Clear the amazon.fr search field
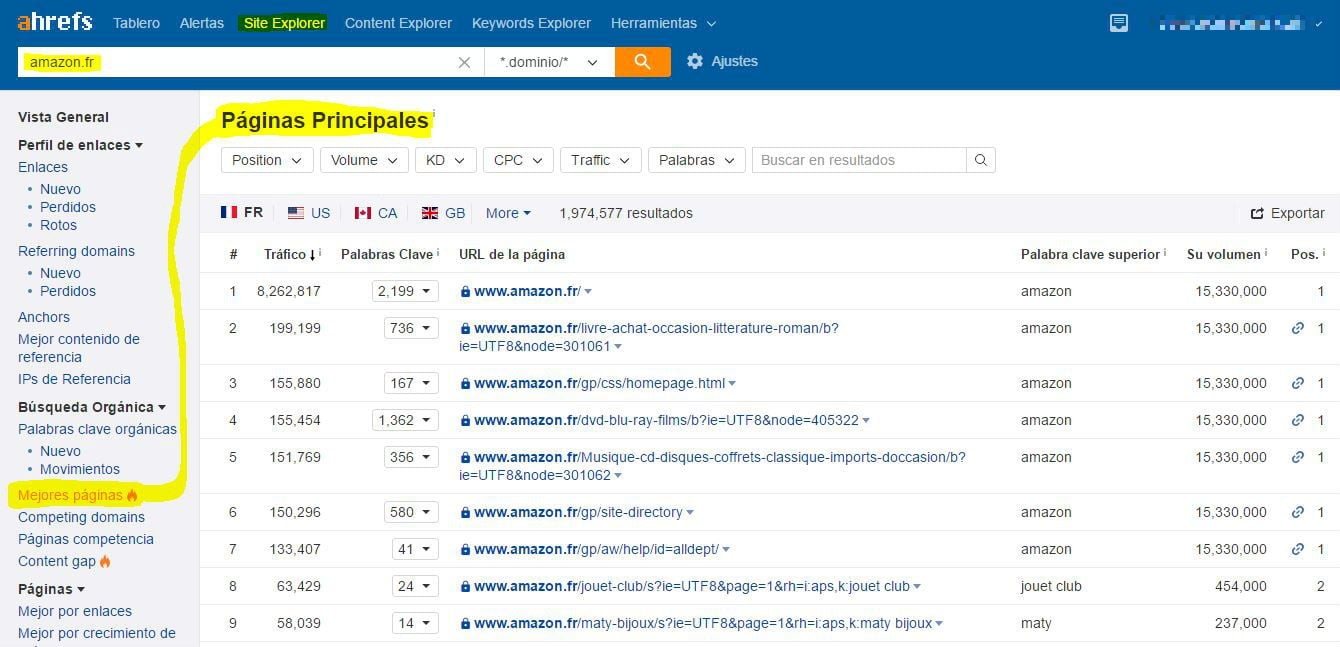This screenshot has height=647, width=1340. (464, 62)
